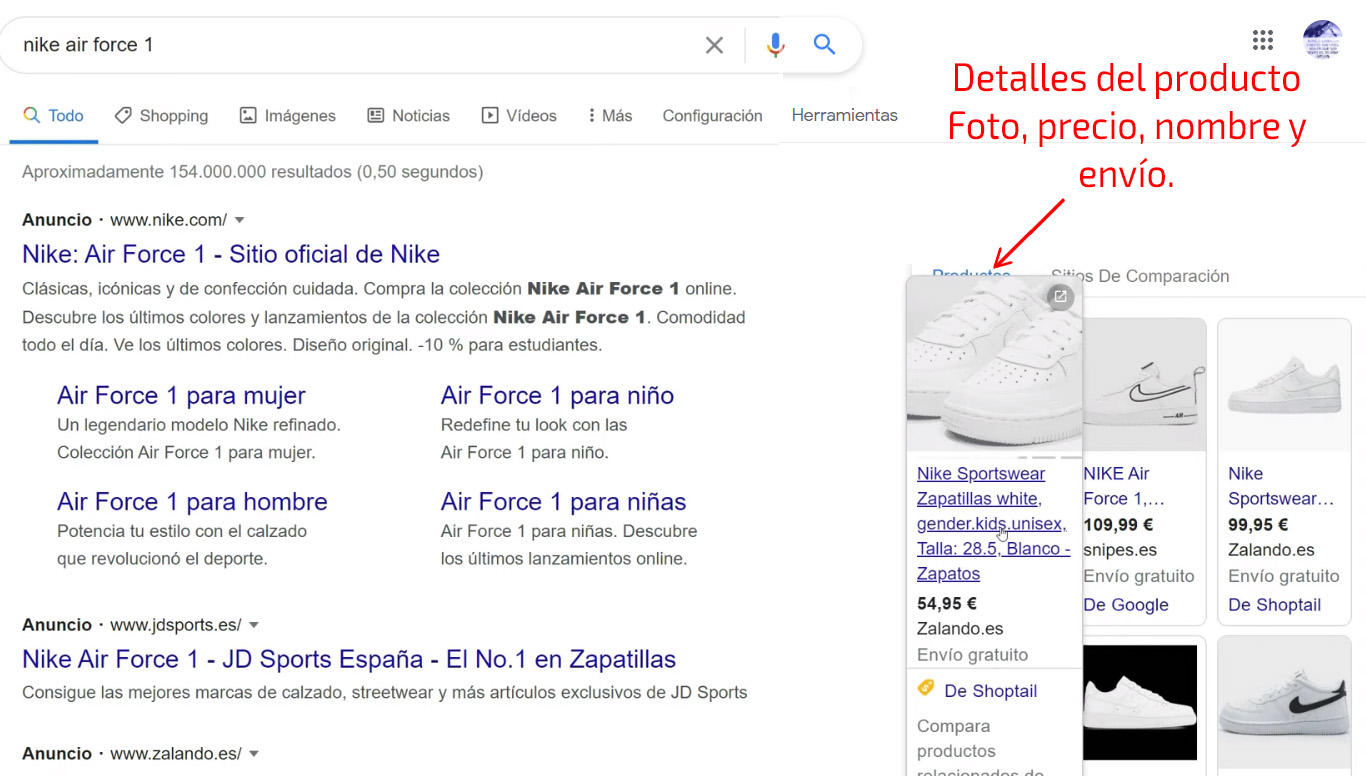The height and width of the screenshot is (776, 1366).
Task: Click the '109,99 €' price
Action: click(x=1118, y=524)
